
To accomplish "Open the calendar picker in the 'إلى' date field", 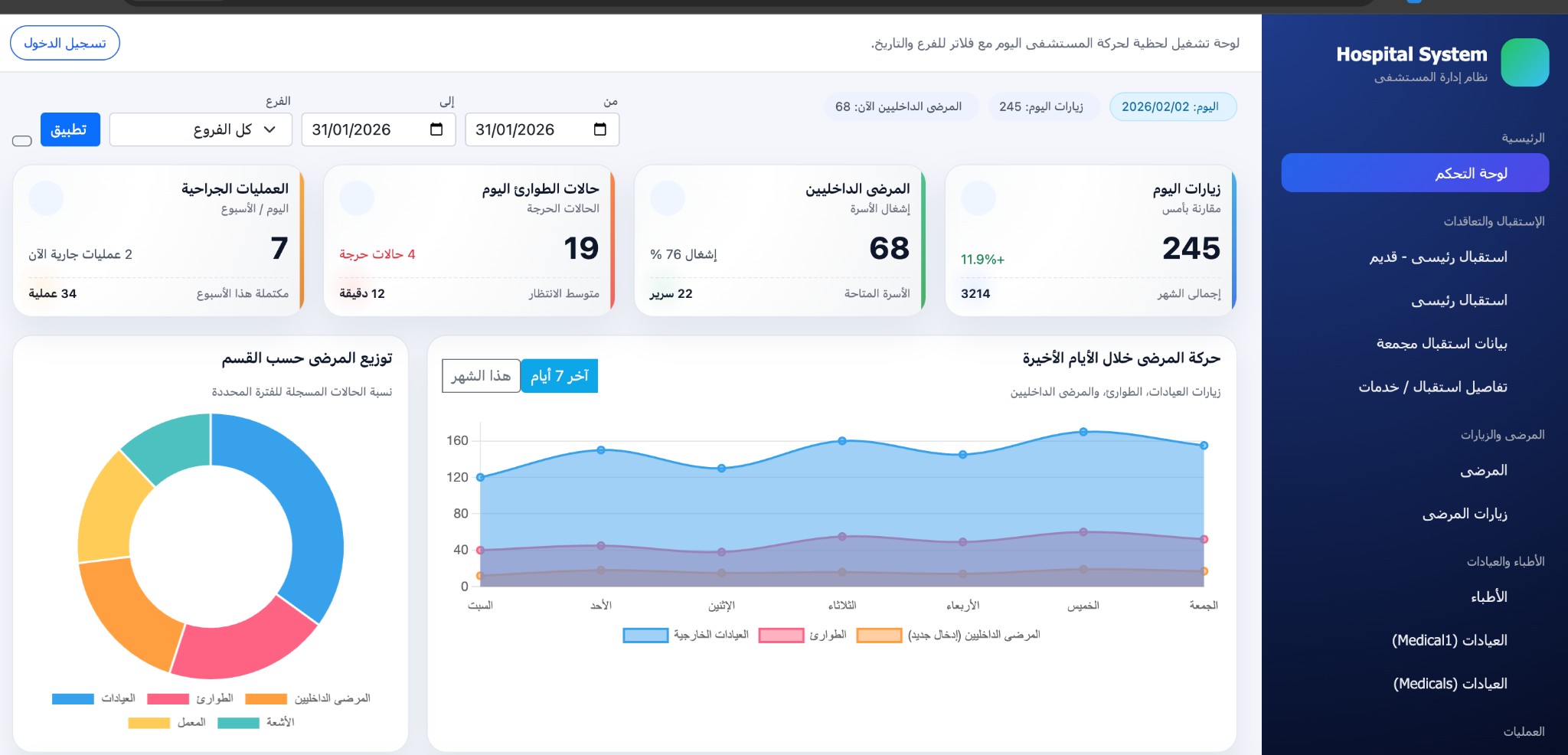I will [x=436, y=129].
